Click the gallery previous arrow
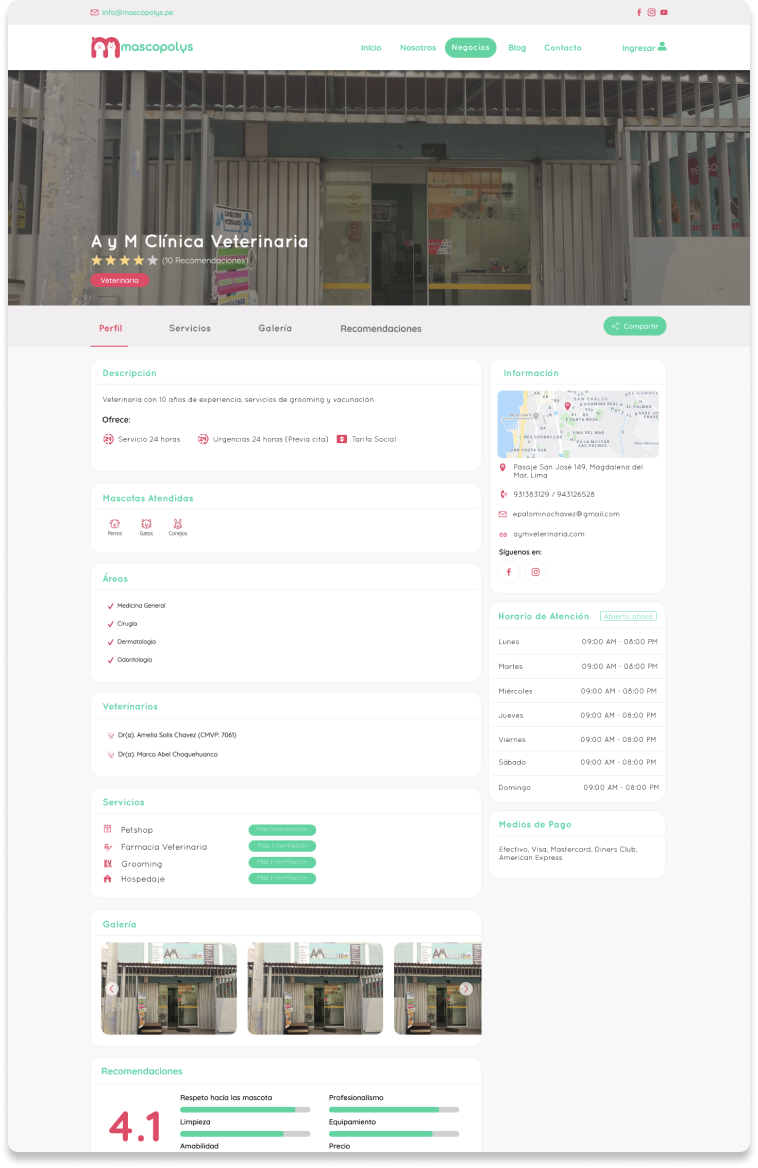The width and height of the screenshot is (758, 1168). tap(112, 989)
